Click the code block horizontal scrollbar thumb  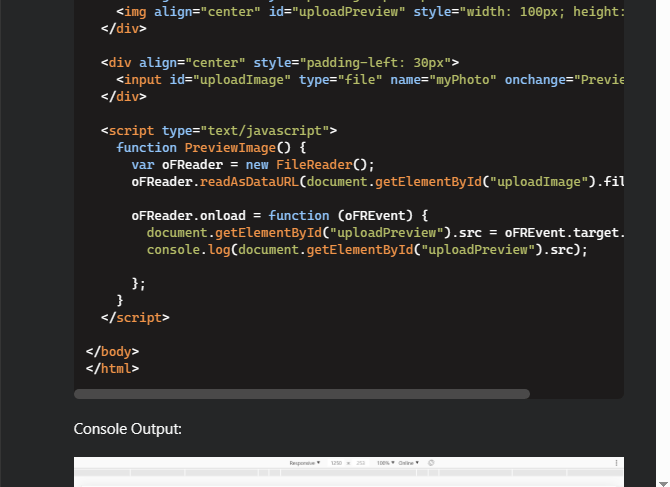[302, 394]
